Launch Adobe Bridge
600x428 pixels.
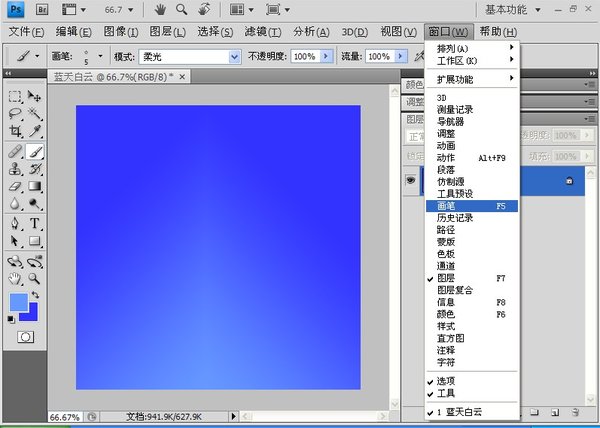(42, 10)
